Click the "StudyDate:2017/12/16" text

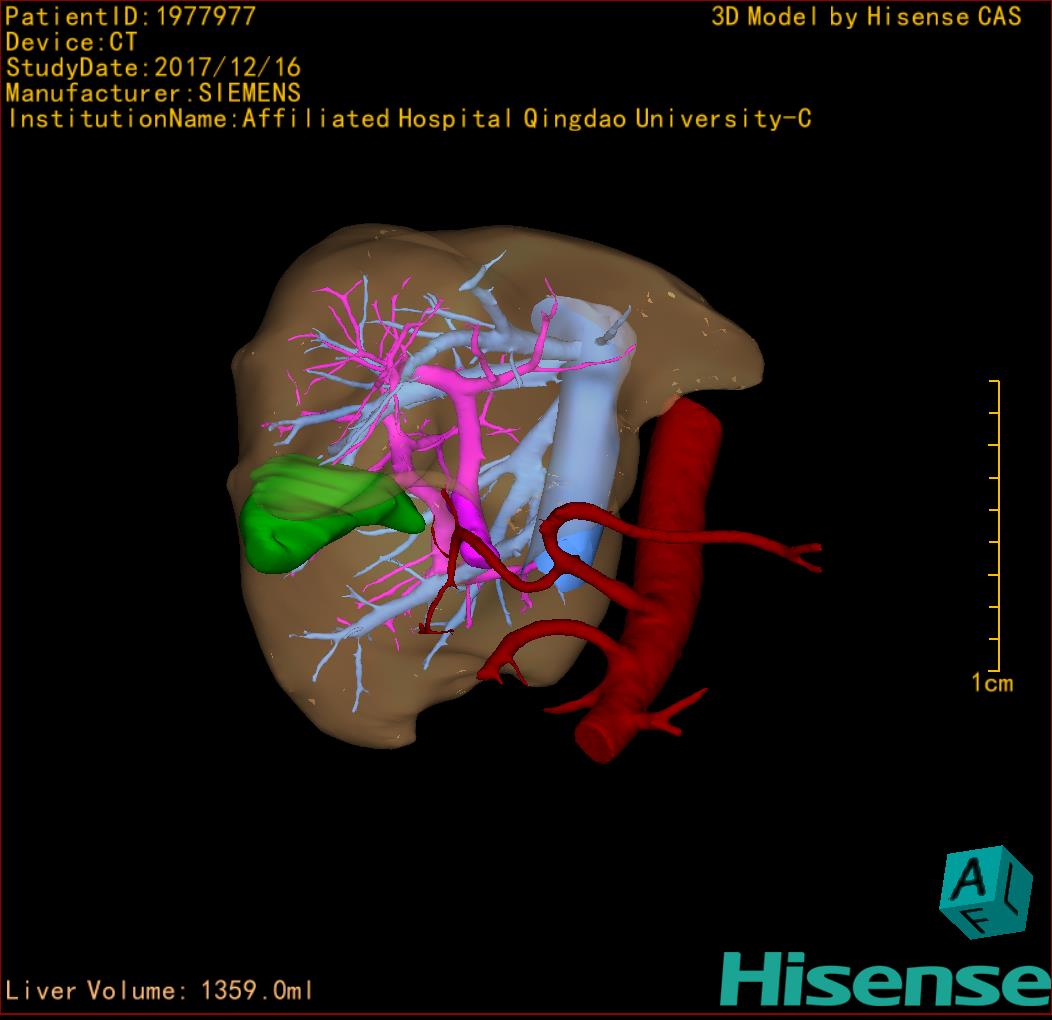click(153, 67)
